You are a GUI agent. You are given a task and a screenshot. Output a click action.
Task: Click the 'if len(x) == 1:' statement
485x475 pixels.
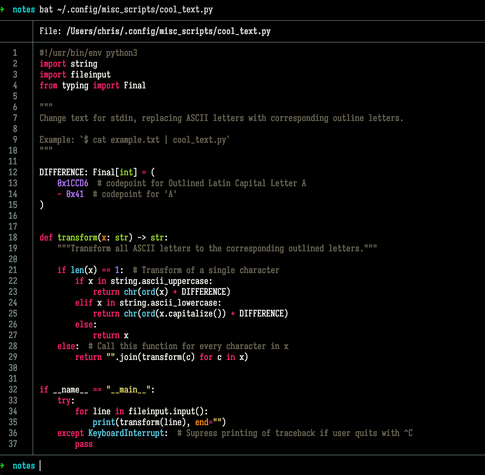coord(90,270)
